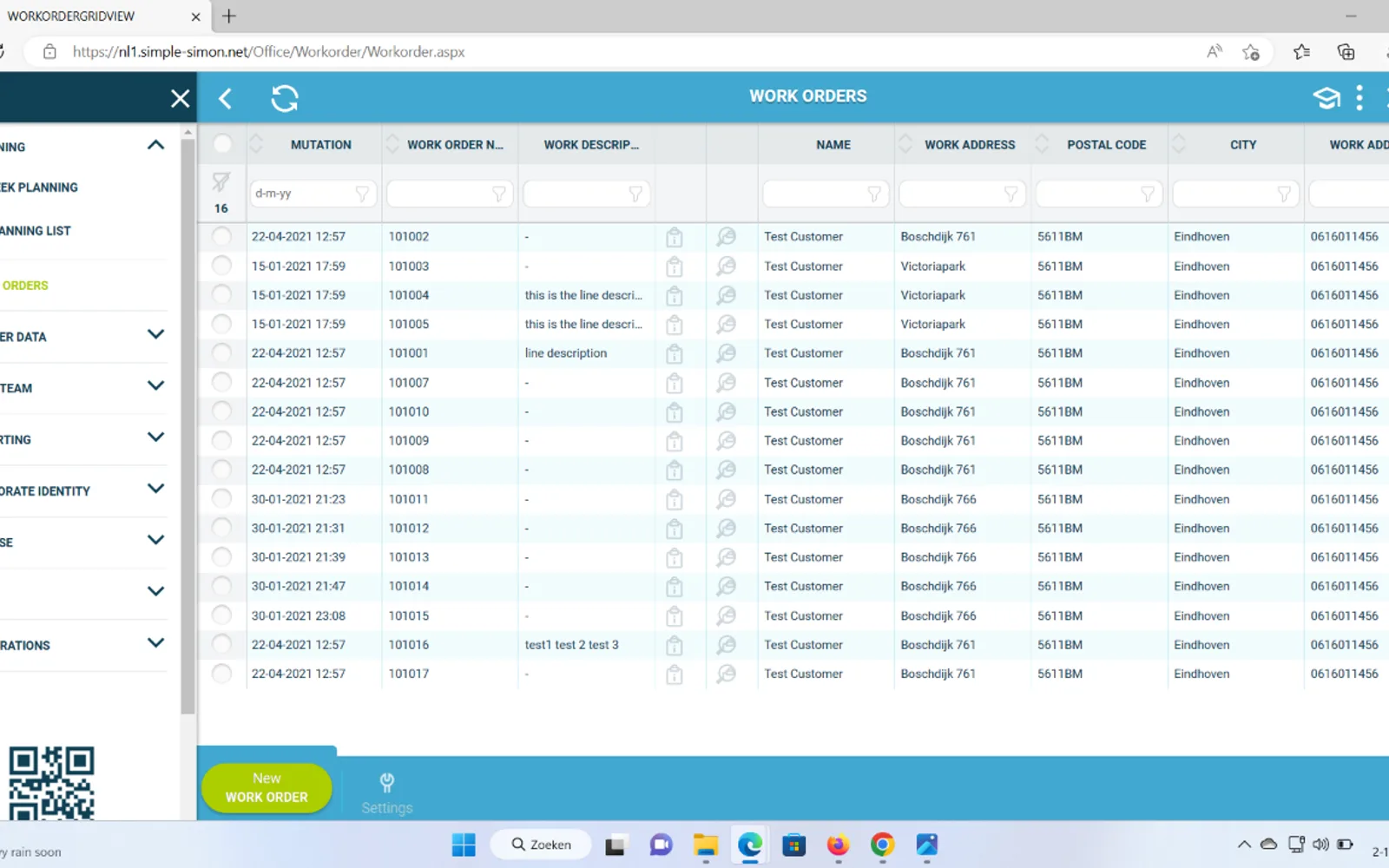Click magnifier icon in row 101017
The height and width of the screenshot is (868, 1389).
tap(726, 674)
